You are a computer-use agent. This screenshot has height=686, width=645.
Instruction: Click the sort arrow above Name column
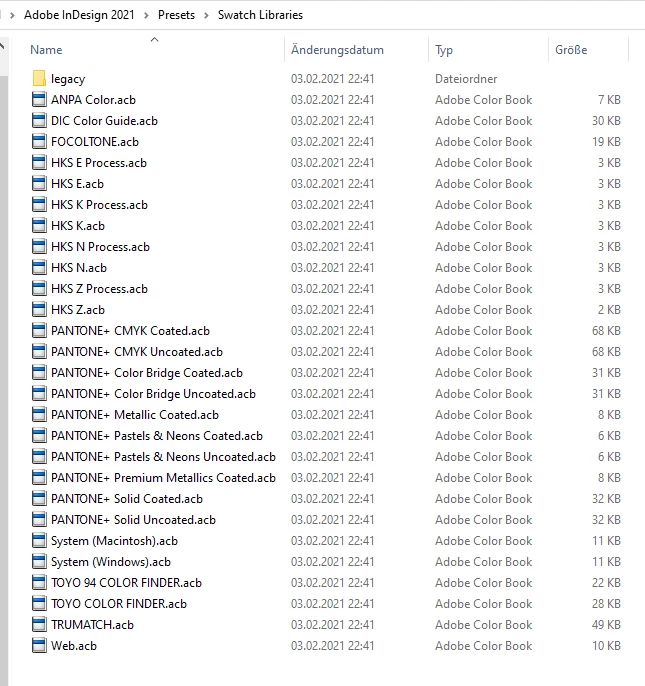[x=154, y=40]
